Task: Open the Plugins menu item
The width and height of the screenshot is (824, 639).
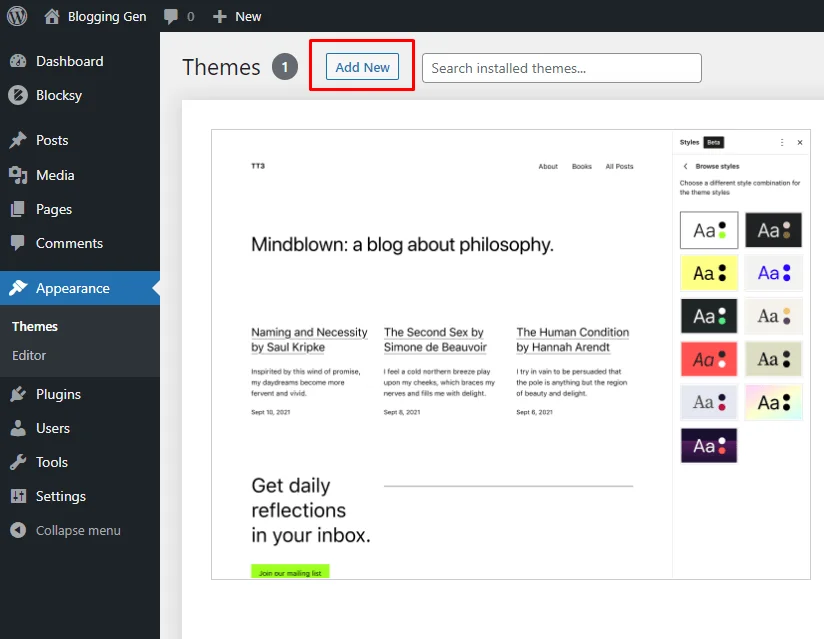Action: [x=58, y=394]
